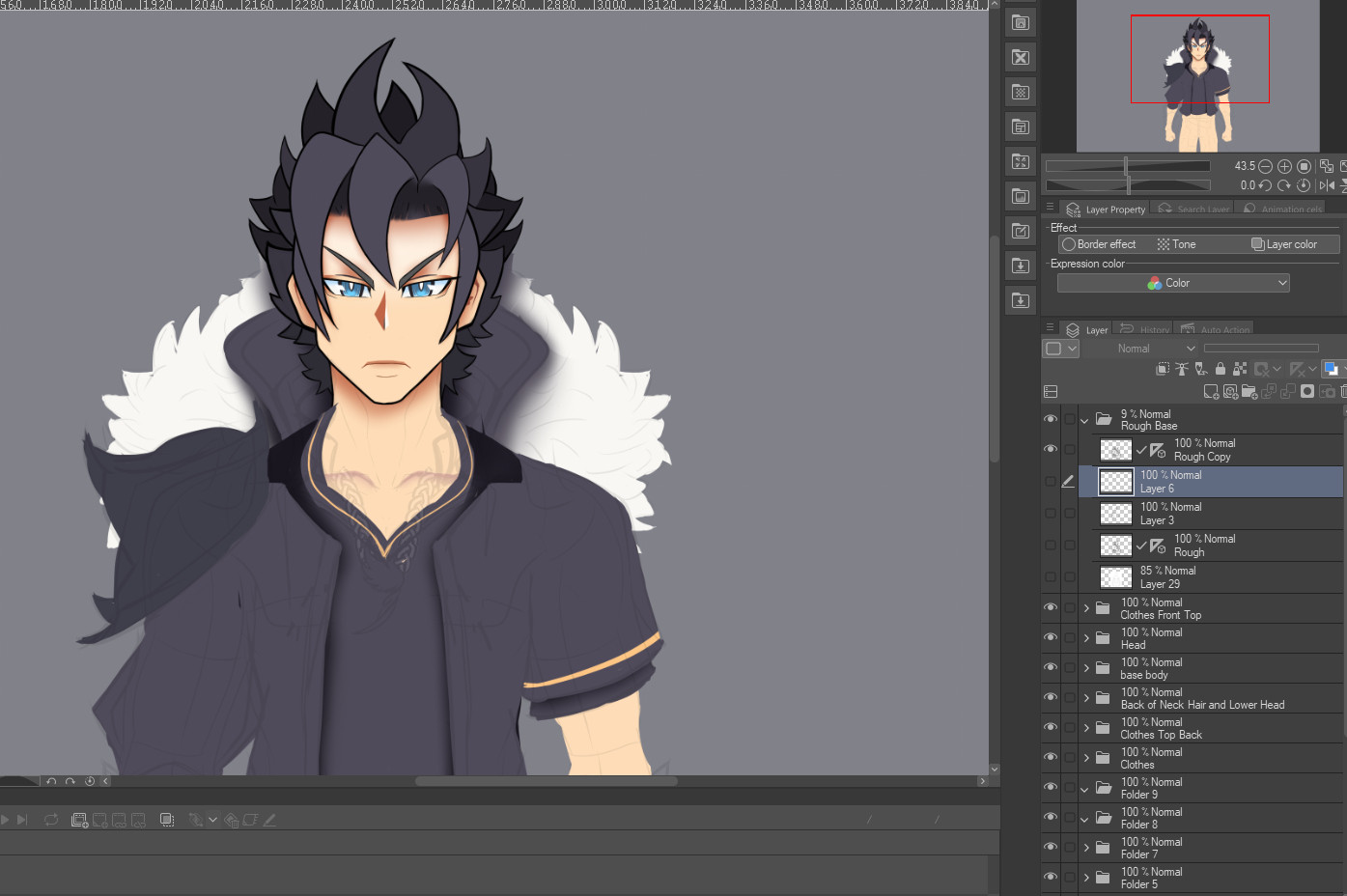
Task: Hide the Clothes Top Back folder
Action: (1051, 727)
